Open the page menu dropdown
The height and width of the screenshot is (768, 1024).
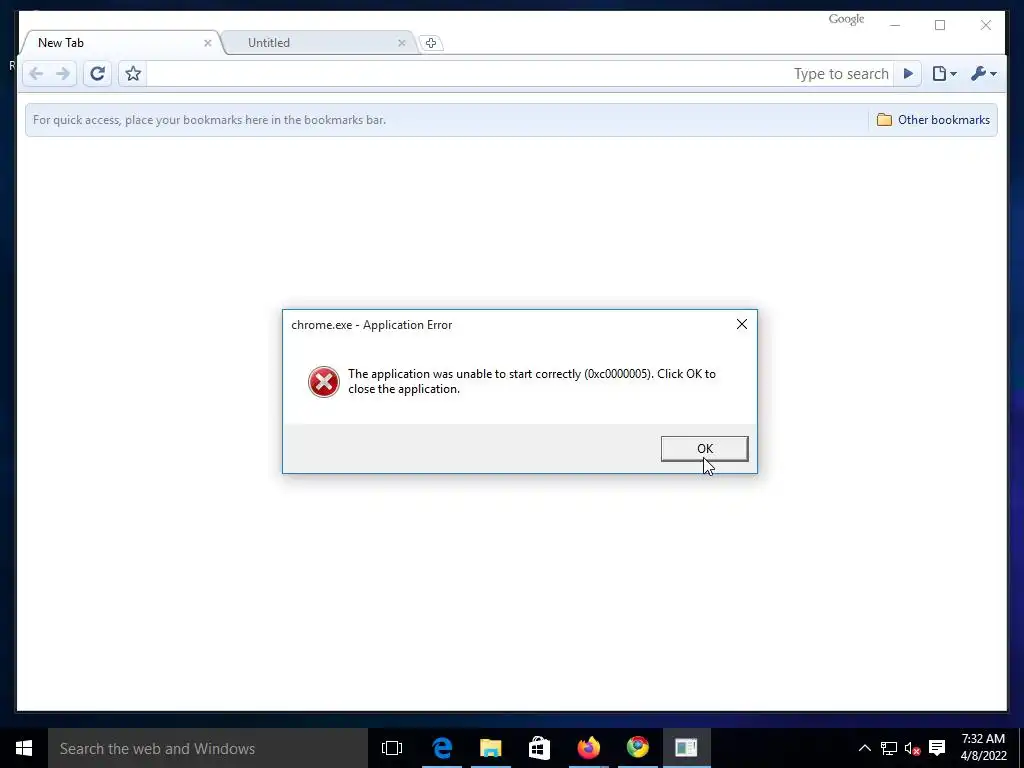[944, 74]
